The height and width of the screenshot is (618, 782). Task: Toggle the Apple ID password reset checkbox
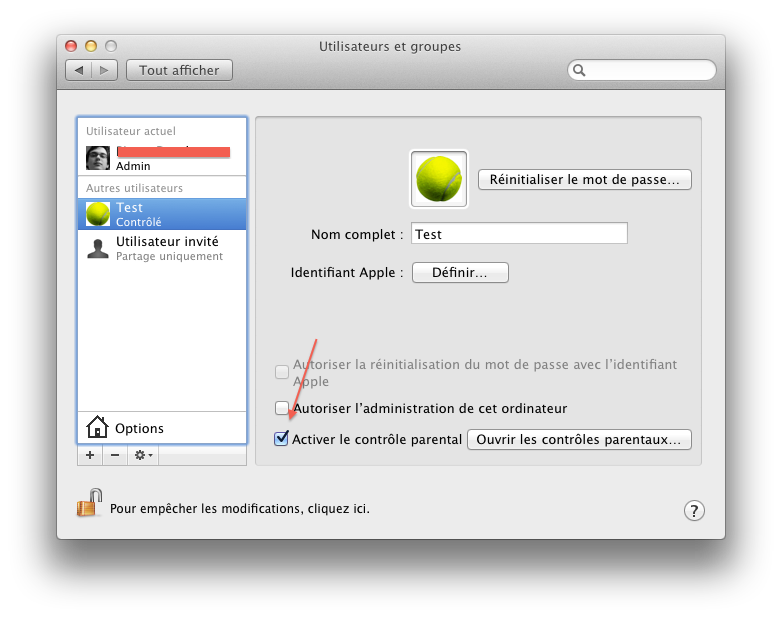coord(282,372)
